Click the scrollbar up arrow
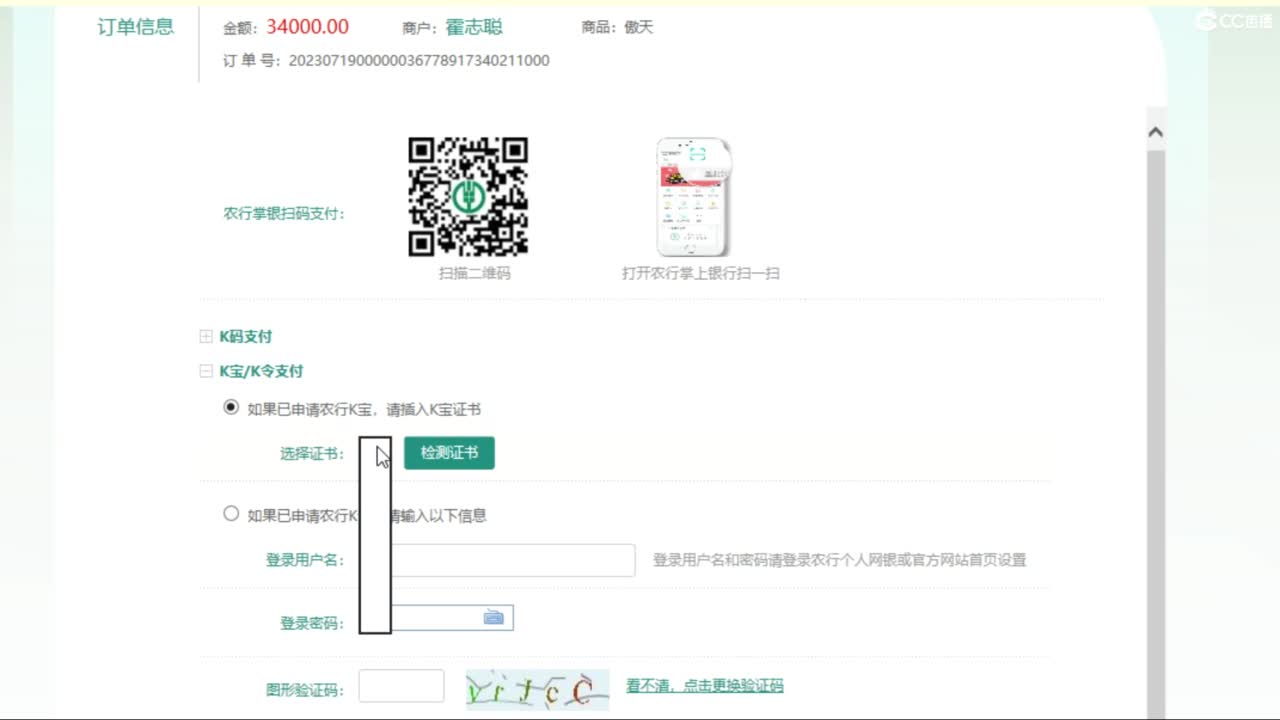 (1155, 132)
